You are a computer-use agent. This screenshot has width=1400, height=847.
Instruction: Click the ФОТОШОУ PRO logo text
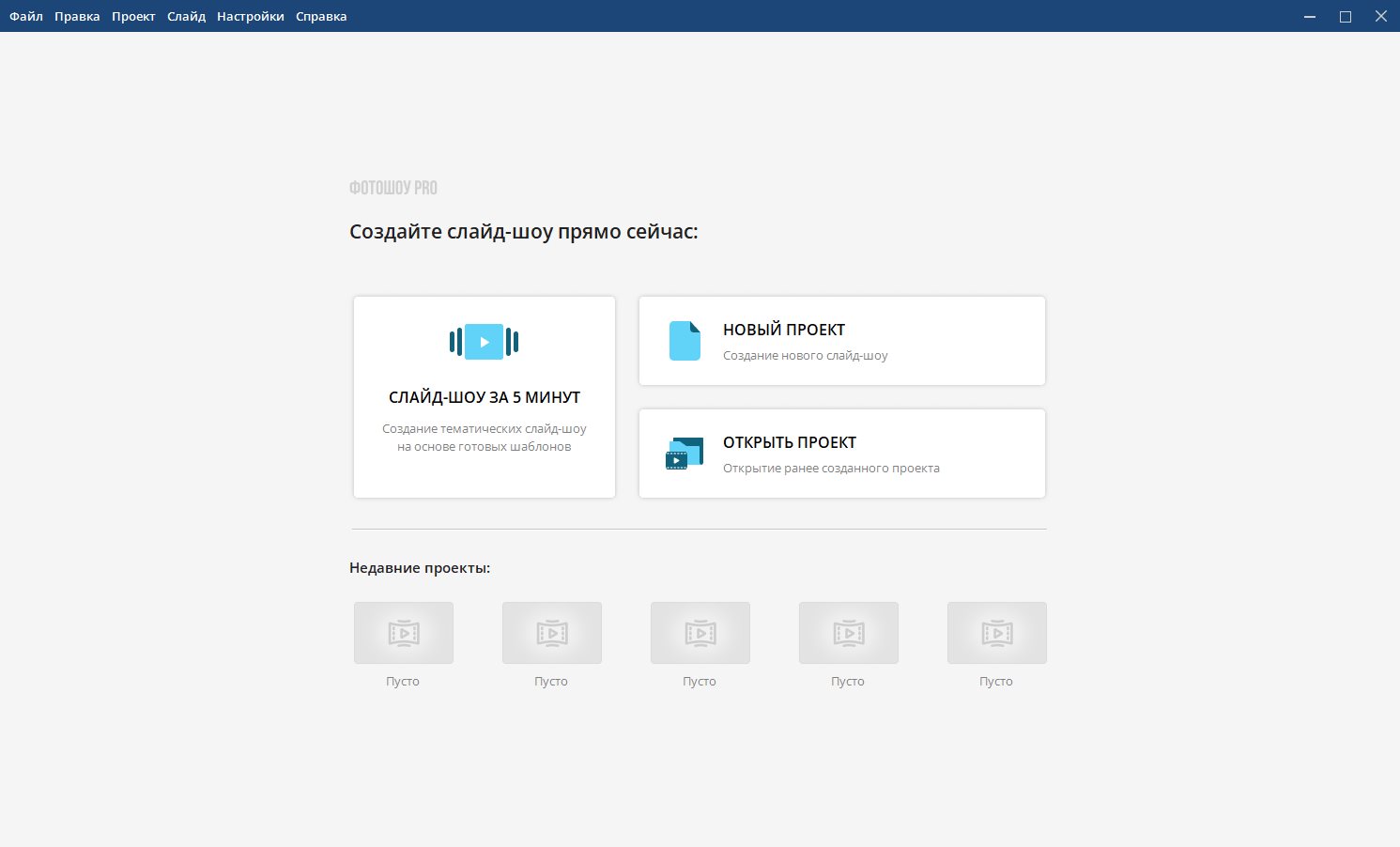point(393,188)
